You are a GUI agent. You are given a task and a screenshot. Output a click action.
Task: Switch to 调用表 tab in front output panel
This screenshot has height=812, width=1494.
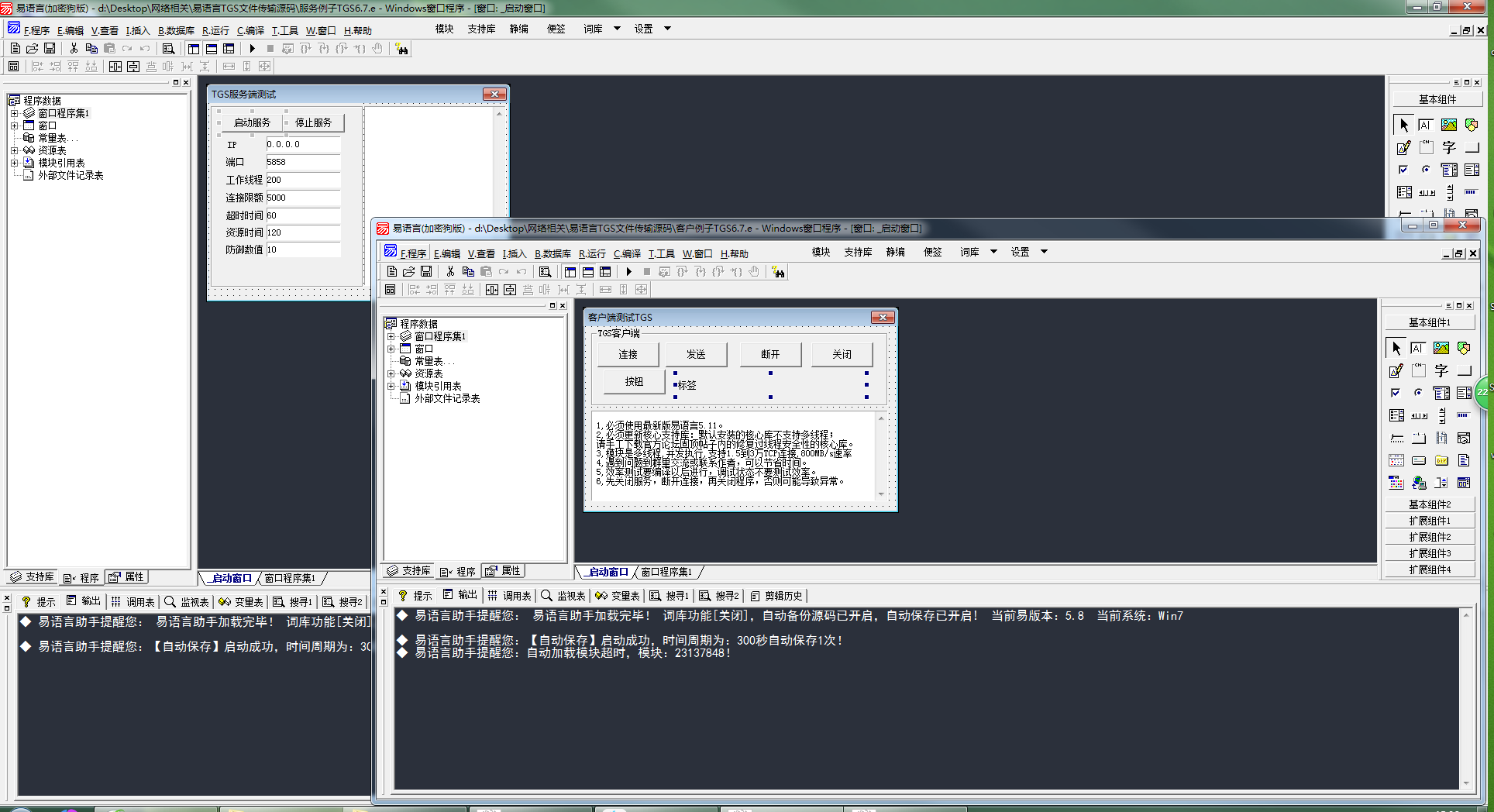click(510, 596)
